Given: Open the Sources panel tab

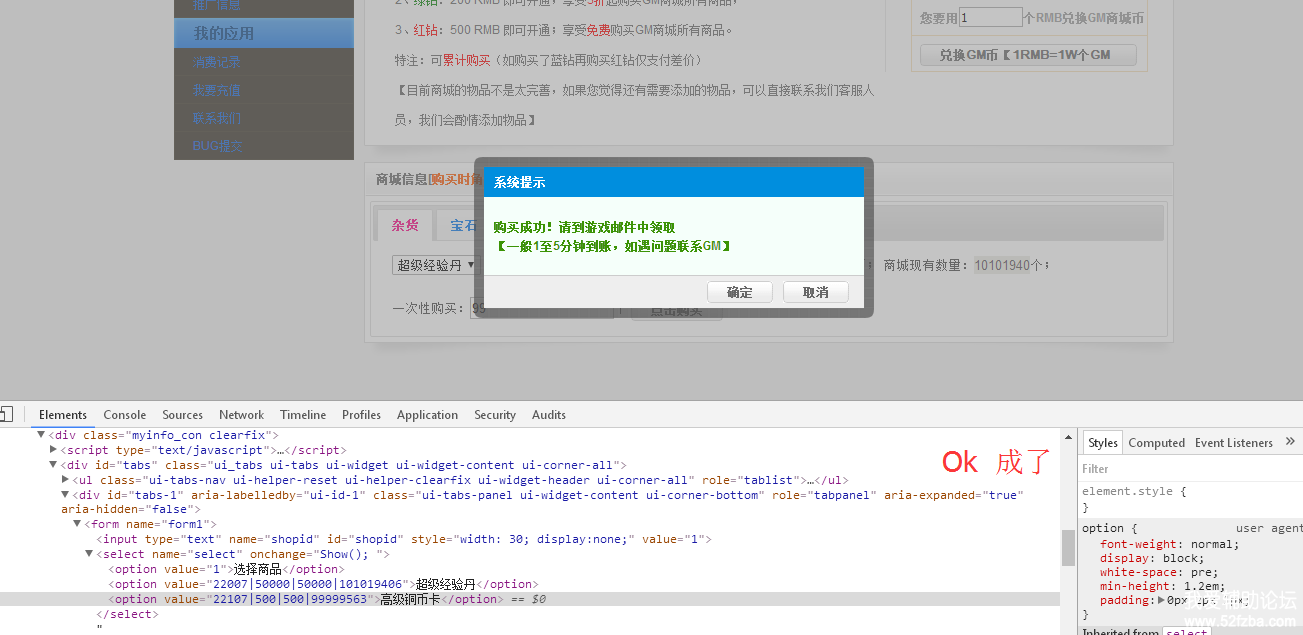Looking at the screenshot, I should click(182, 415).
